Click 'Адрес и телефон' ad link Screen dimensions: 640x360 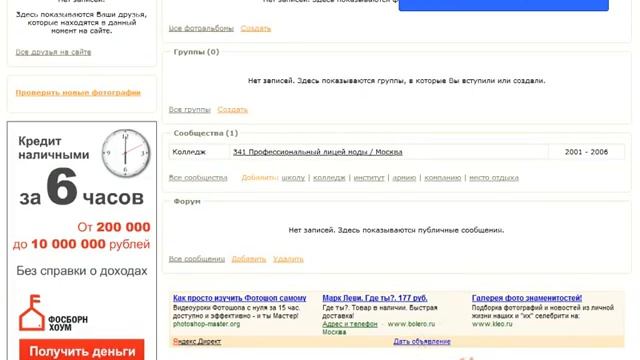point(350,324)
